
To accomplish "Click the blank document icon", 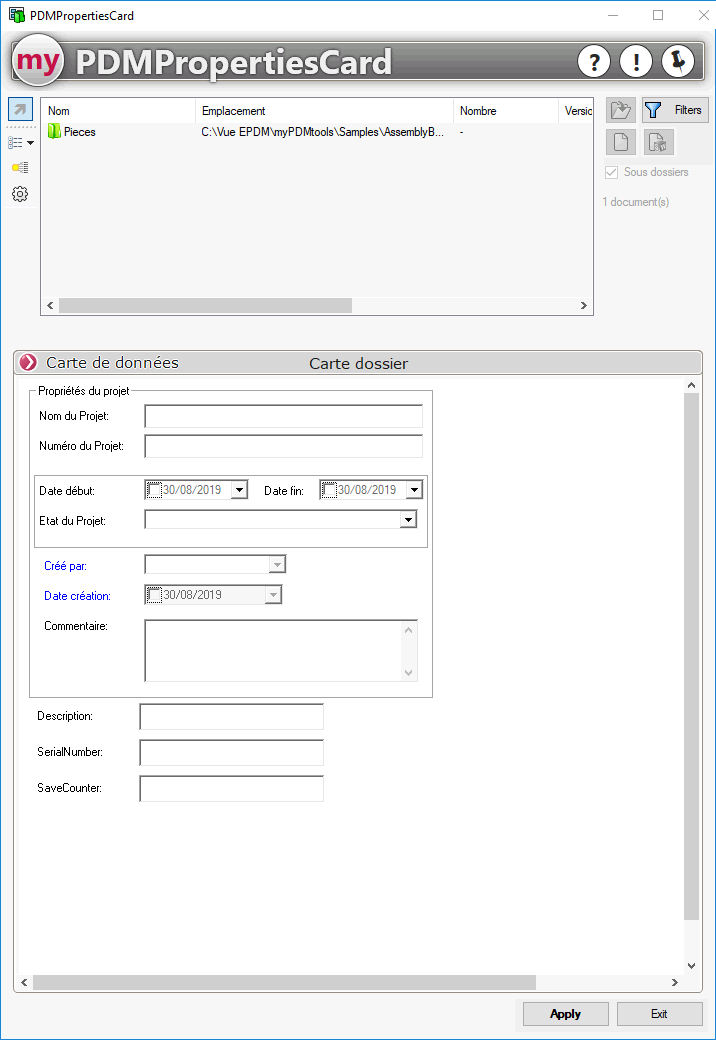I will coord(621,142).
